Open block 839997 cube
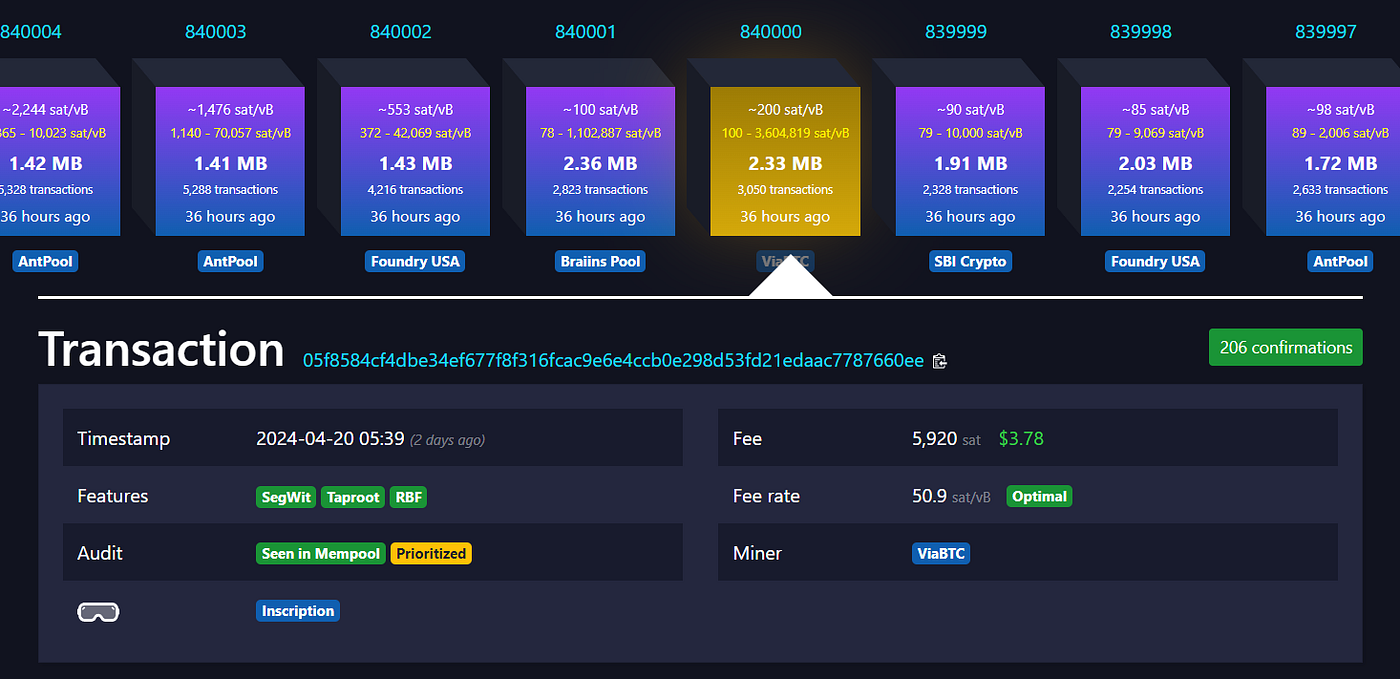1400x679 pixels. coord(1333,161)
